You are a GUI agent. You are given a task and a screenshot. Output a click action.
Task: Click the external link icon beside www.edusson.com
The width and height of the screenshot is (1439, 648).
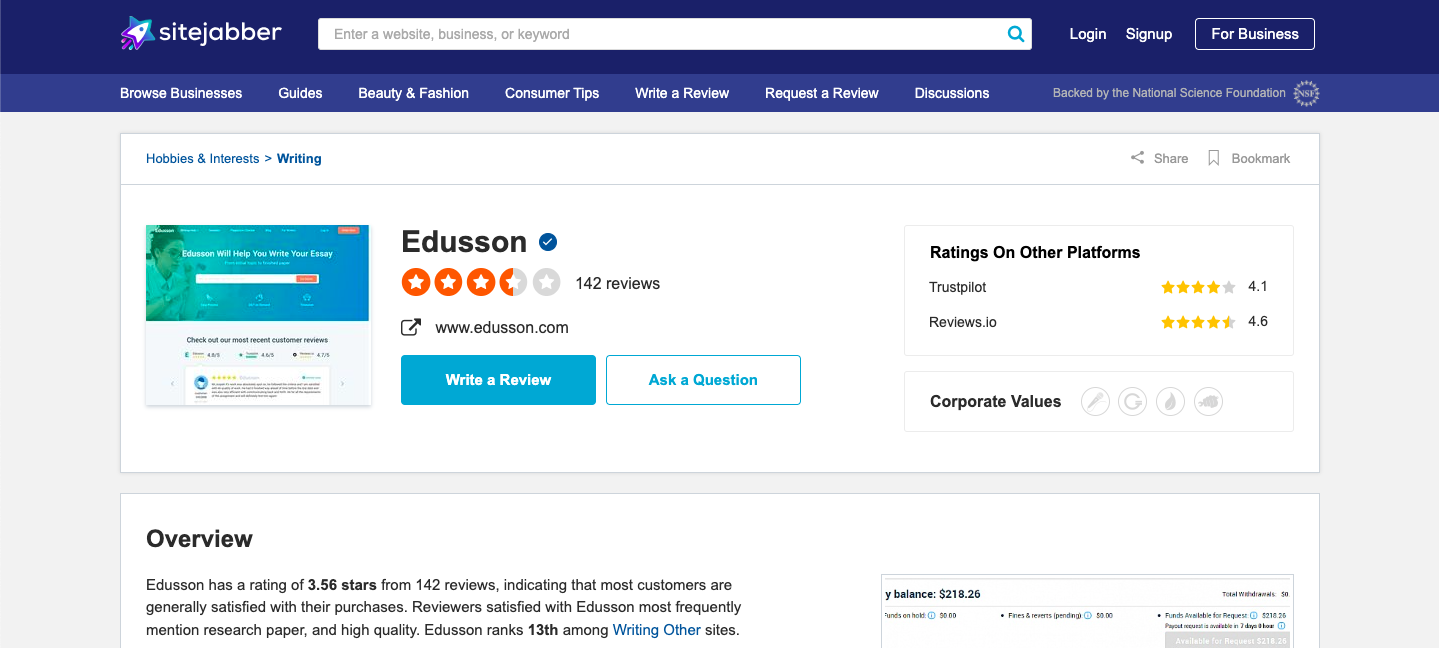pyautogui.click(x=411, y=328)
